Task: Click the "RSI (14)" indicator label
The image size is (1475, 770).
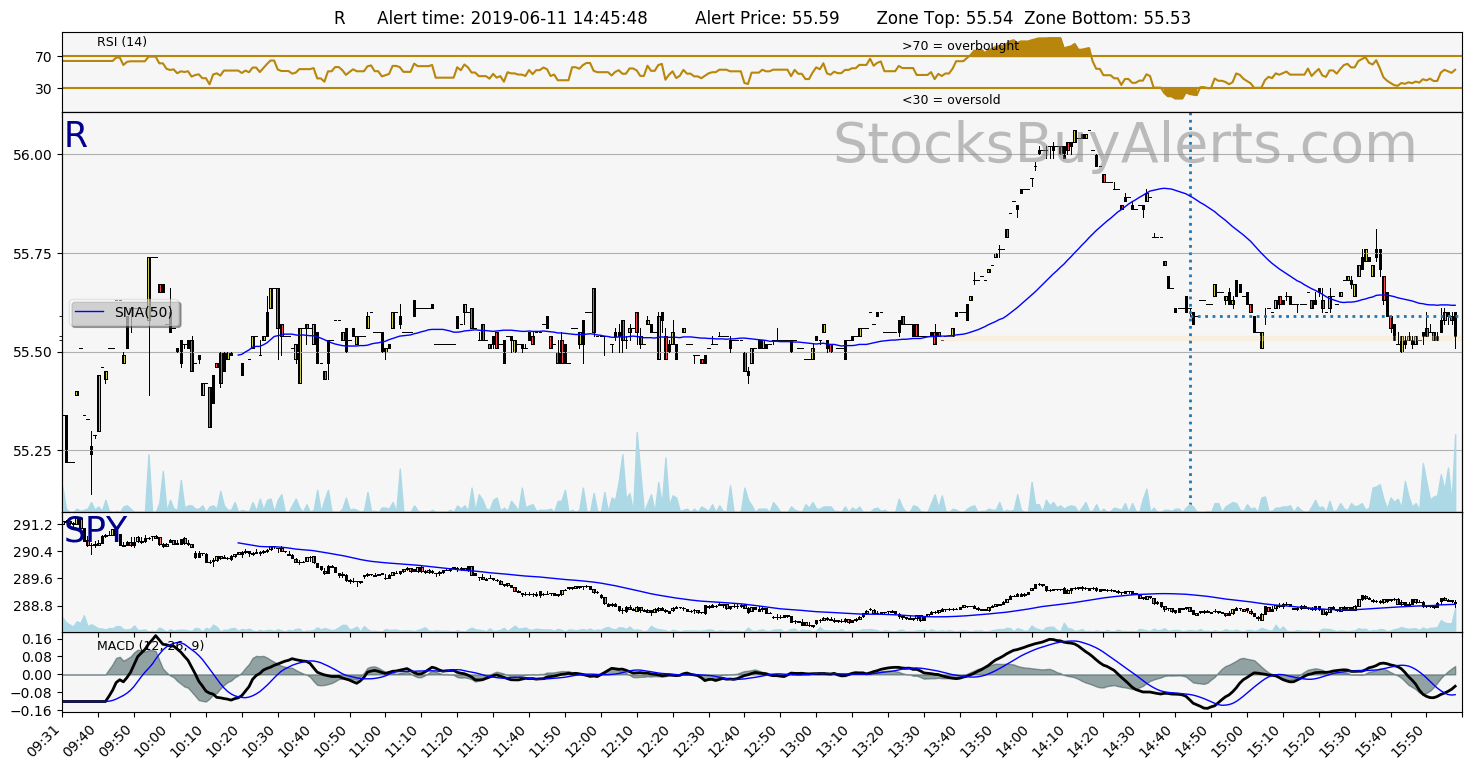Action: coord(122,42)
